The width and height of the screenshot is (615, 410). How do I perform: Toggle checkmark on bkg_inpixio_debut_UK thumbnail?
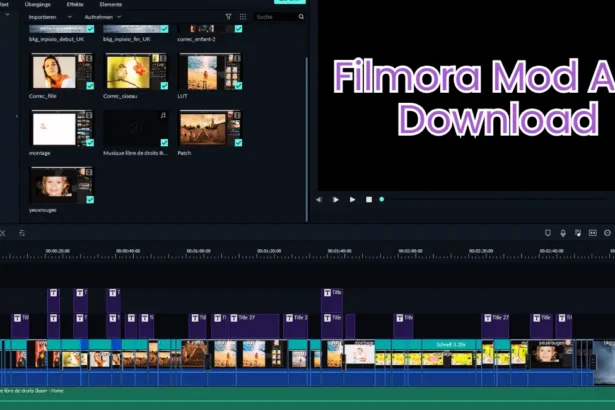pyautogui.click(x=90, y=29)
